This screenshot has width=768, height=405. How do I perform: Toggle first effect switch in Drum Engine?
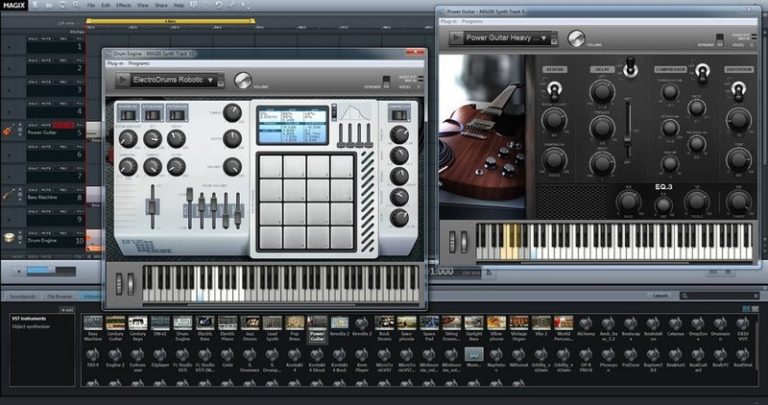pyautogui.click(x=128, y=115)
